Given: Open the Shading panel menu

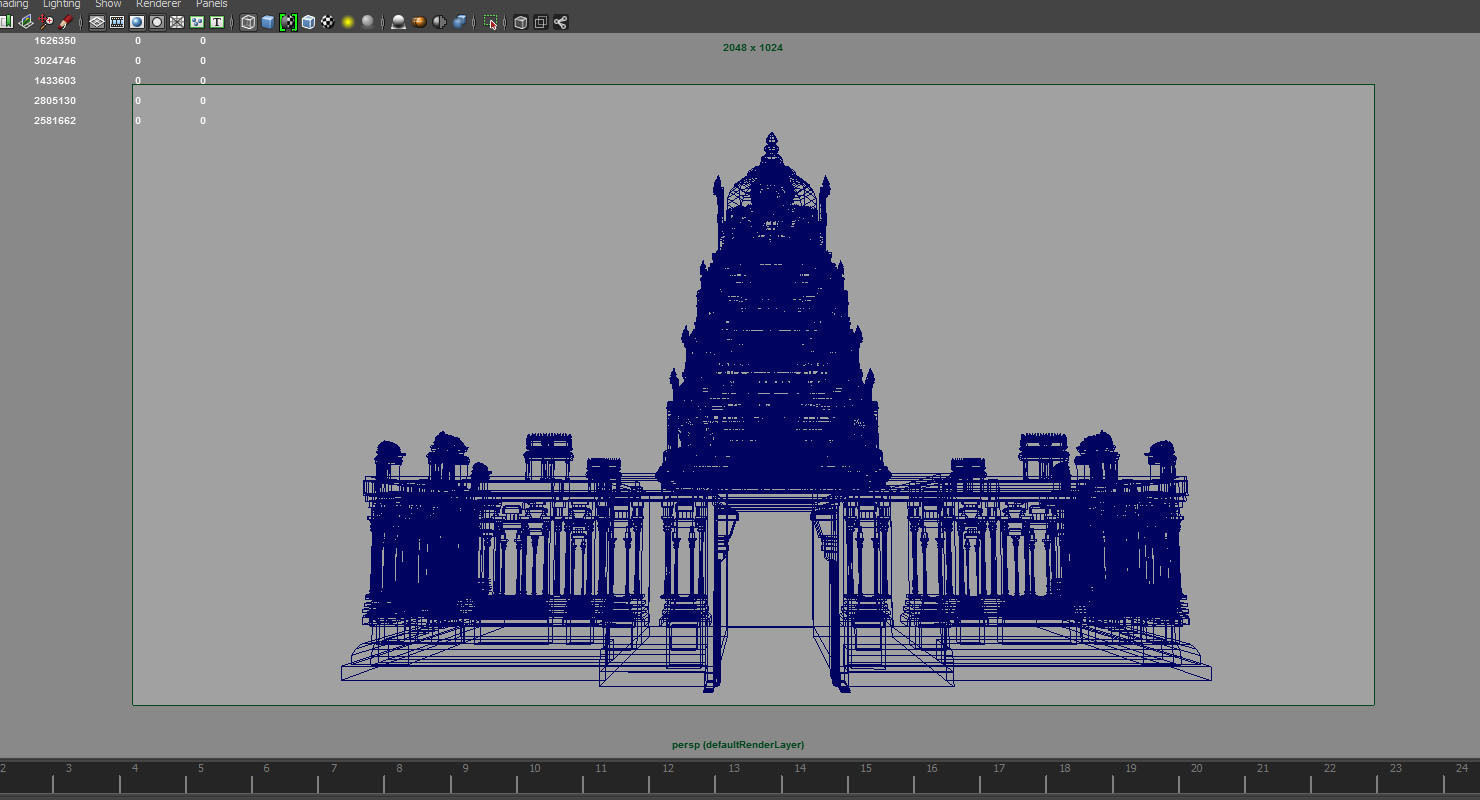Looking at the screenshot, I should point(12,4).
